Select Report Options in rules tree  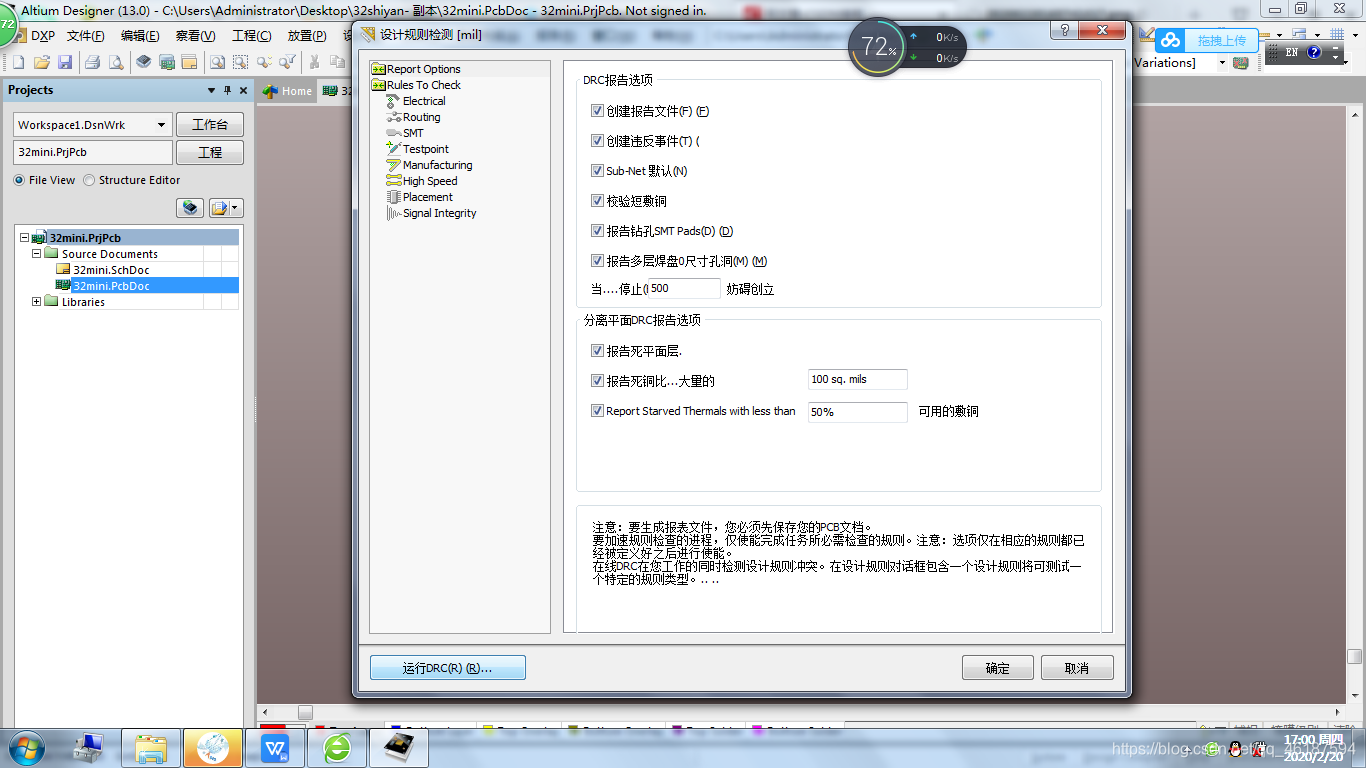pos(424,69)
